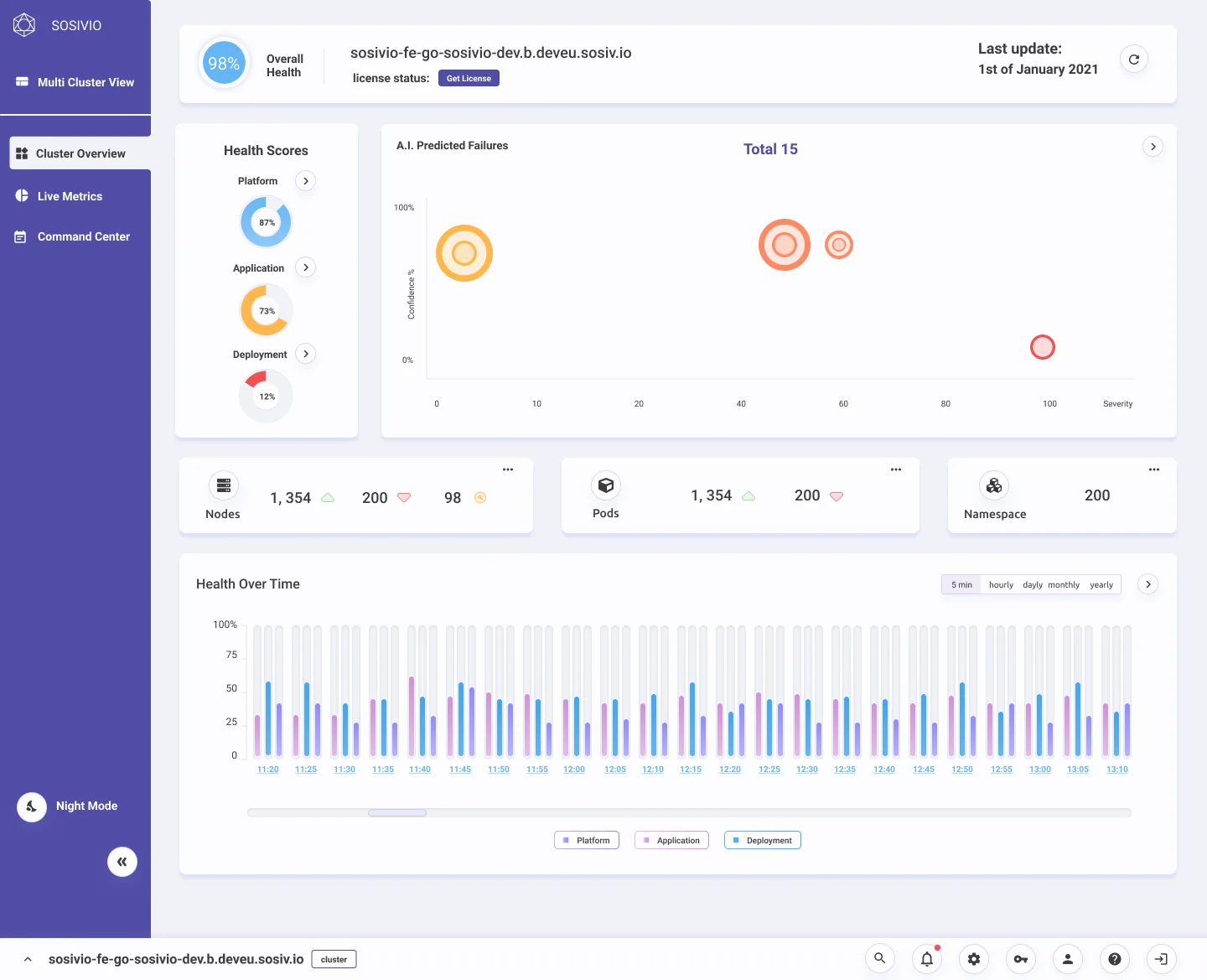Click the Pods cube icon

point(606,485)
